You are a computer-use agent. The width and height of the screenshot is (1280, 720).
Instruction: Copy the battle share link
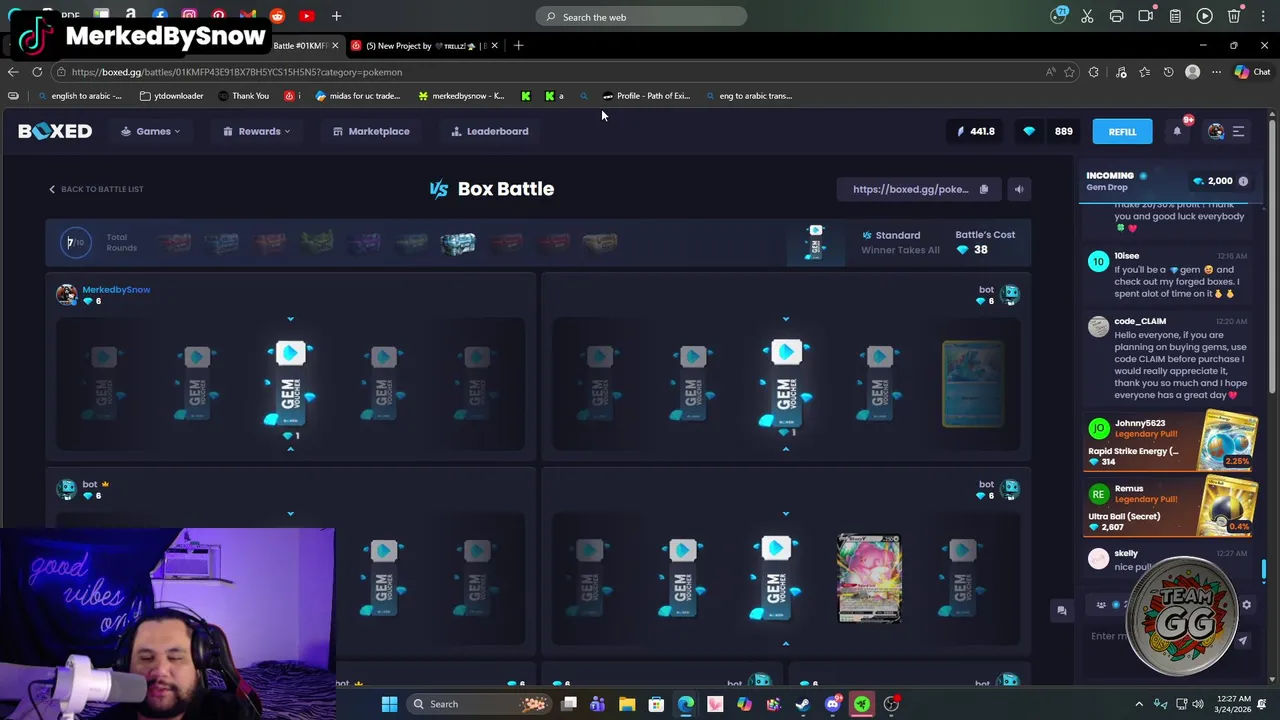pyautogui.click(x=984, y=189)
